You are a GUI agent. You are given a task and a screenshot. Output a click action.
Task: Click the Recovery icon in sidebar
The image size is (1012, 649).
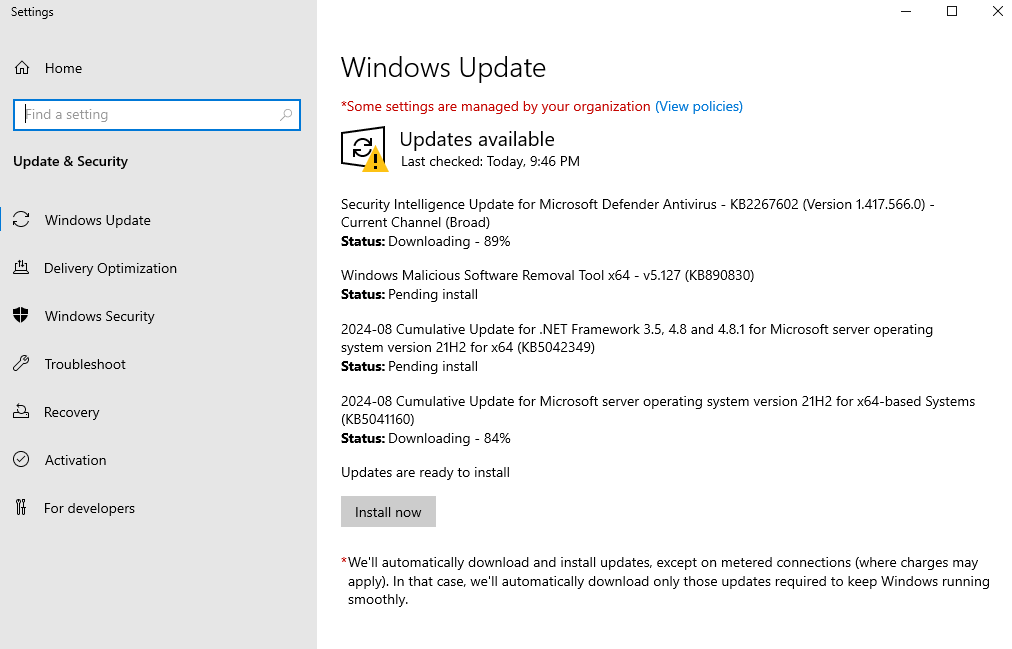(21, 412)
